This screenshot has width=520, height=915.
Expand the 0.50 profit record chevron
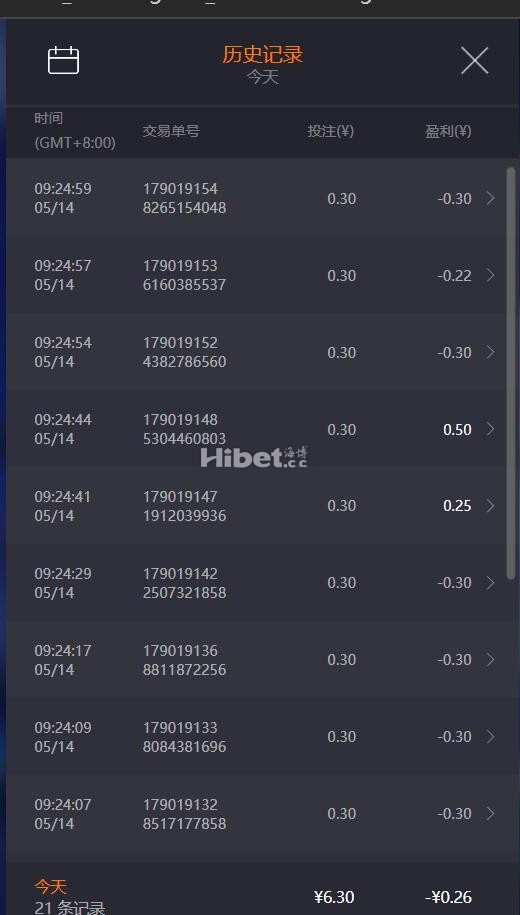click(x=490, y=429)
